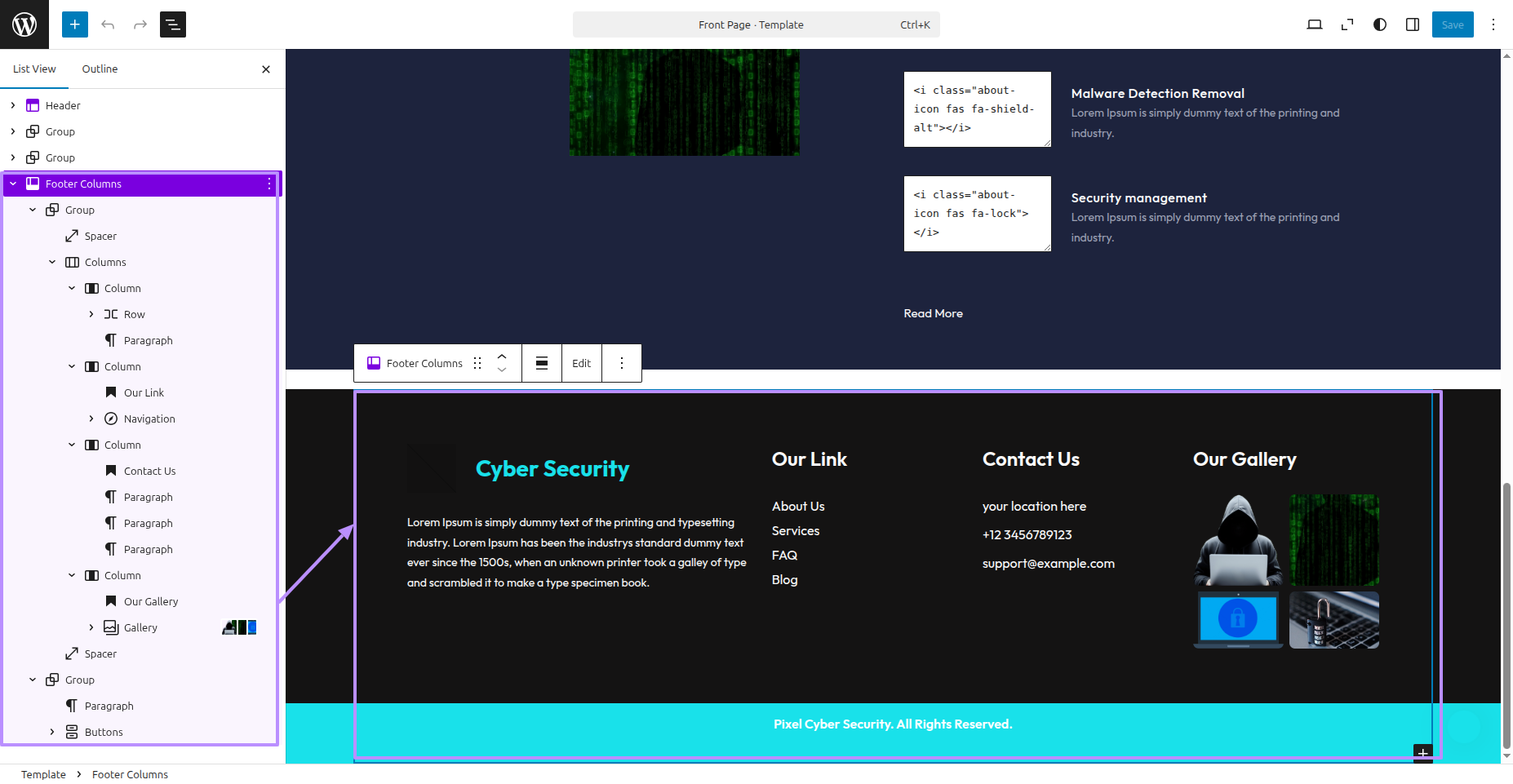
Task: Click the WordPress logo icon
Action: (24, 24)
